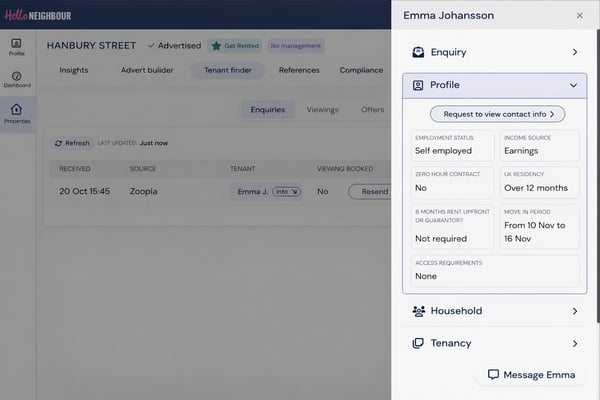Click the Self employed status value
600x400 pixels.
click(443, 151)
